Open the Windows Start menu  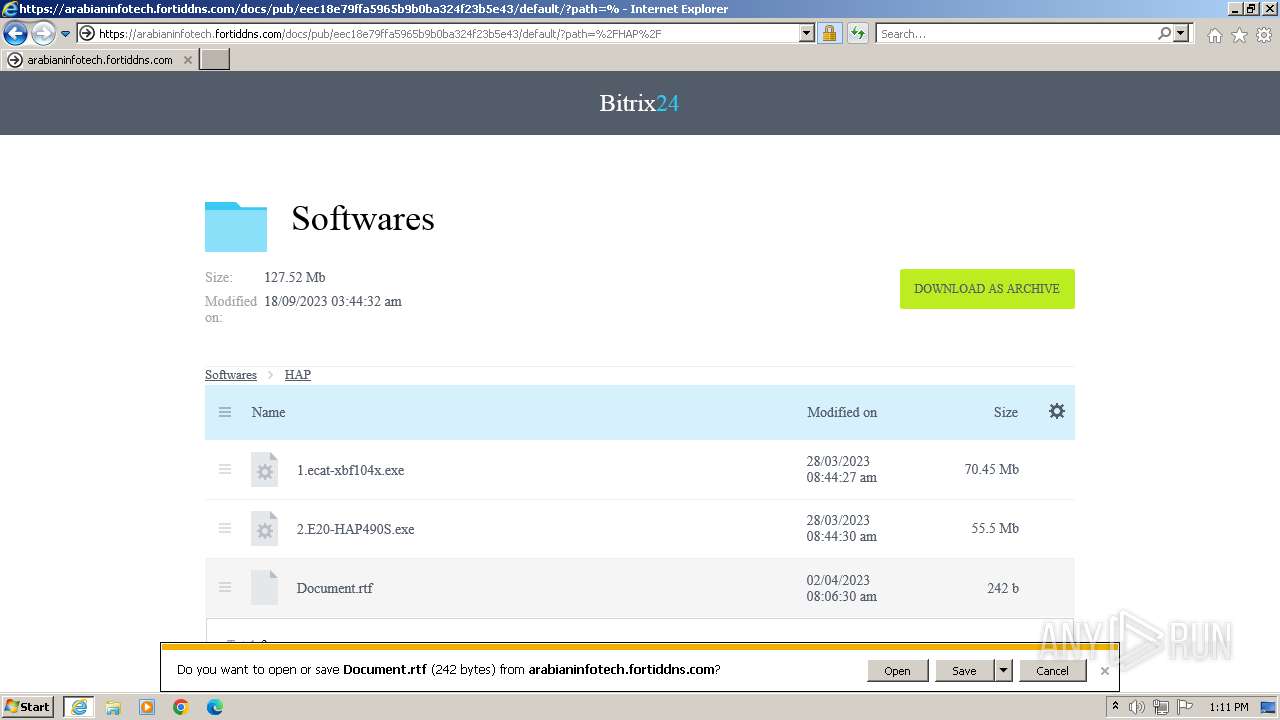click(x=28, y=707)
